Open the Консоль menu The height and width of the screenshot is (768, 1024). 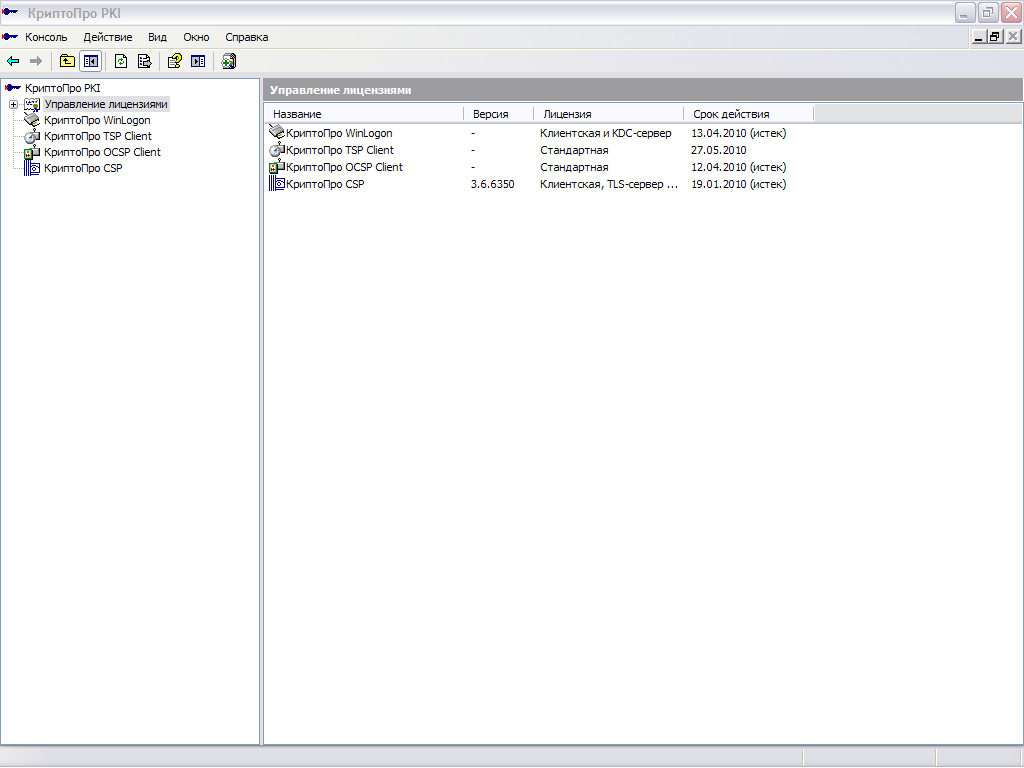click(46, 37)
